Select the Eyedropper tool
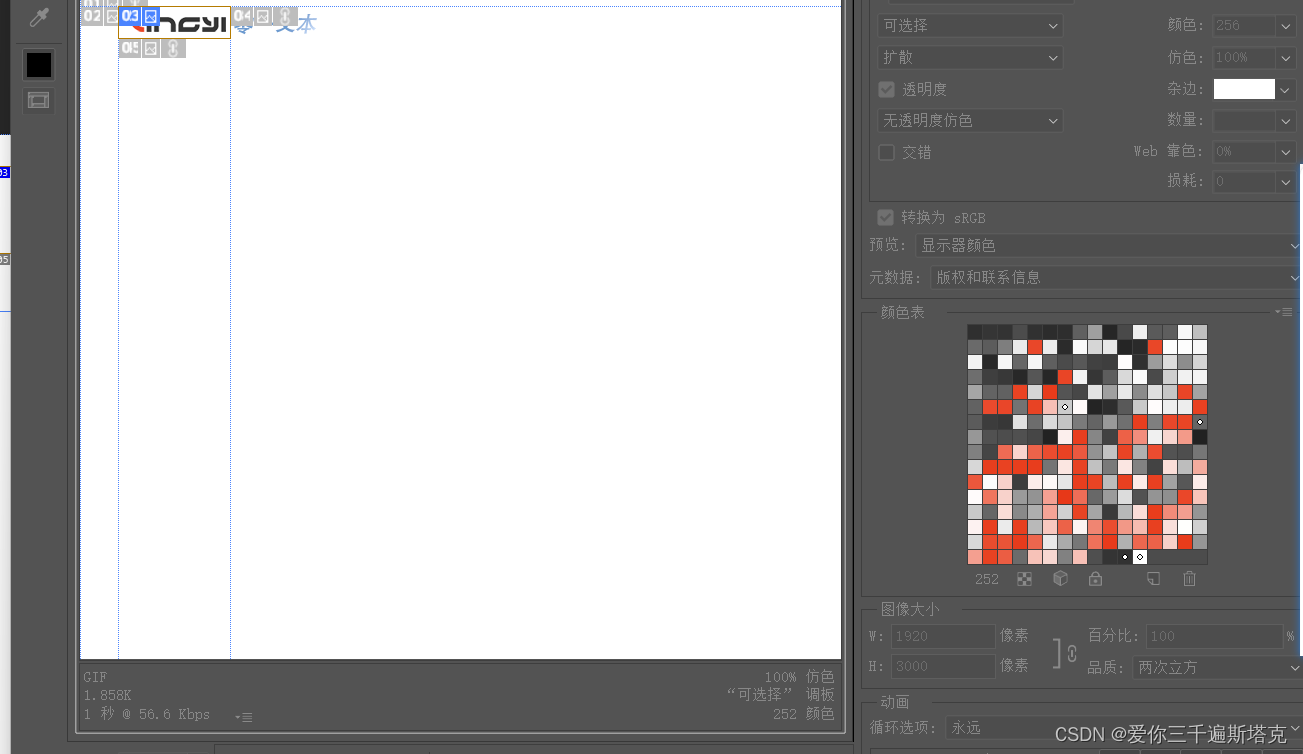The image size is (1303, 754). click(x=39, y=17)
